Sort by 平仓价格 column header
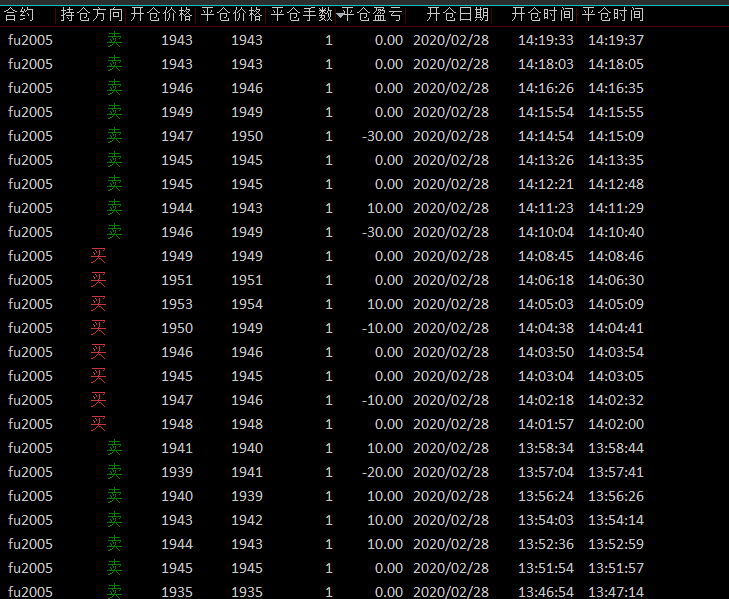 (x=231, y=14)
